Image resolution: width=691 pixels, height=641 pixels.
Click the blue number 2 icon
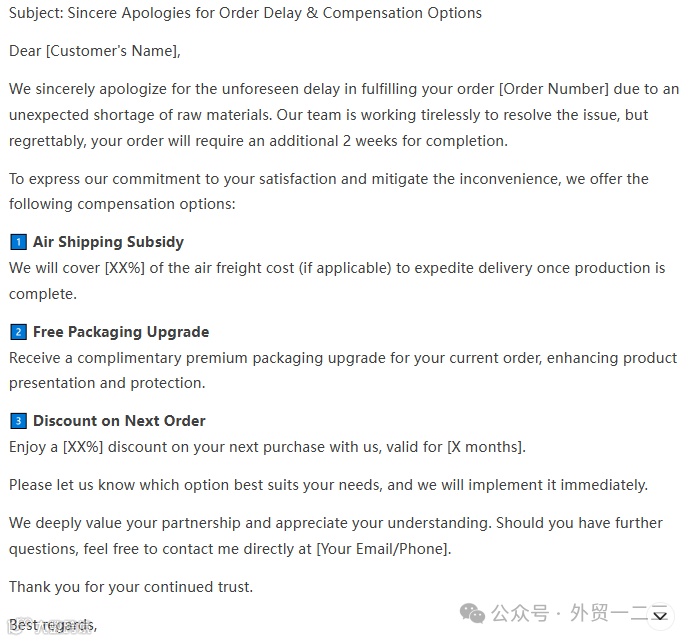(18, 332)
